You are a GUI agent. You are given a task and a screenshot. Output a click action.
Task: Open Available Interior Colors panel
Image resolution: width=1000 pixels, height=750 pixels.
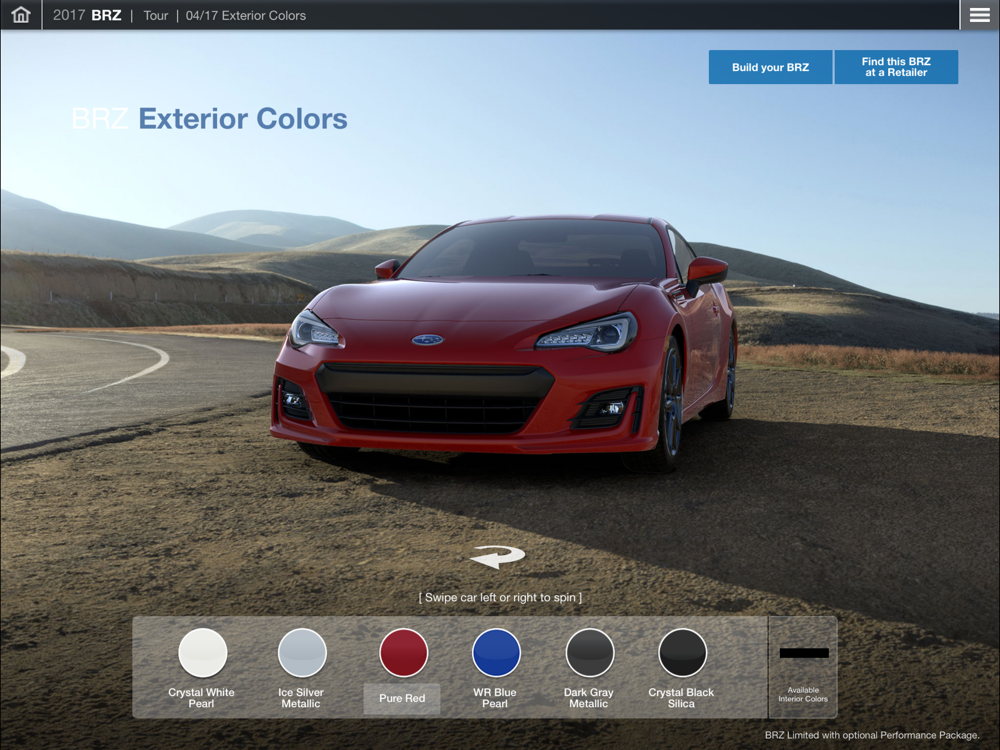coord(803,668)
